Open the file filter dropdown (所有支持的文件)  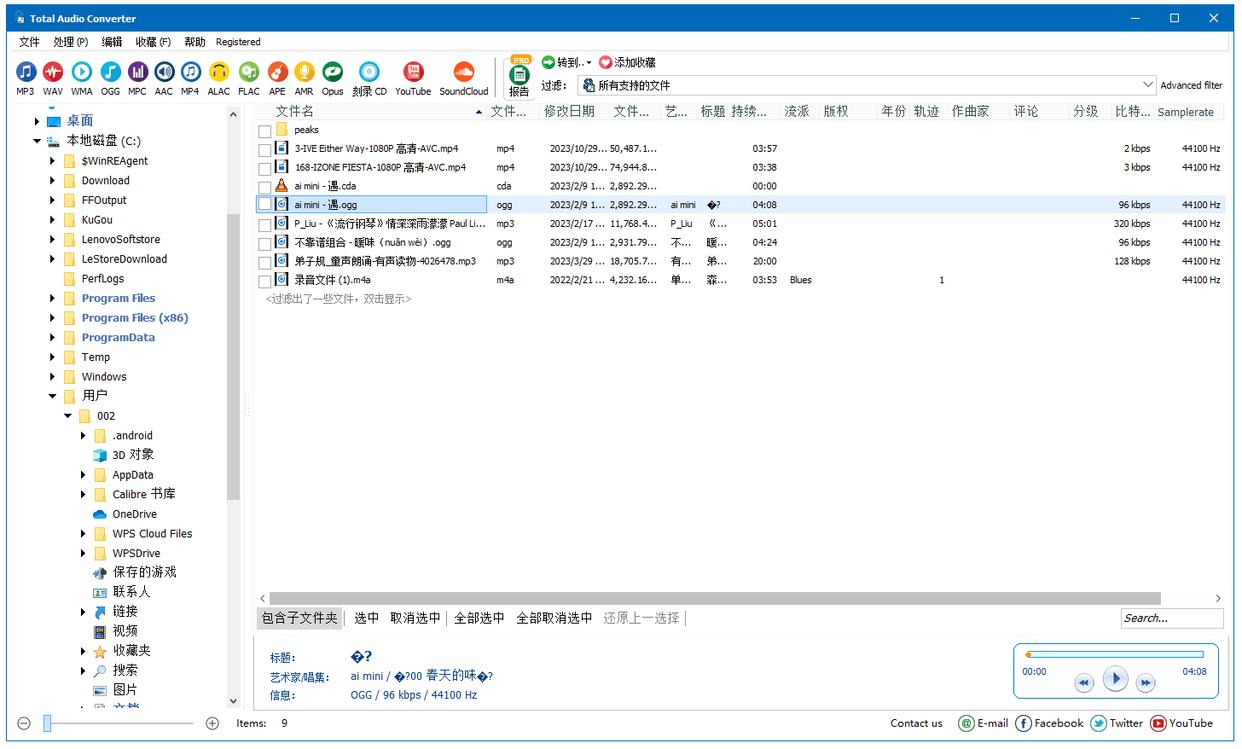pyautogui.click(x=1148, y=86)
